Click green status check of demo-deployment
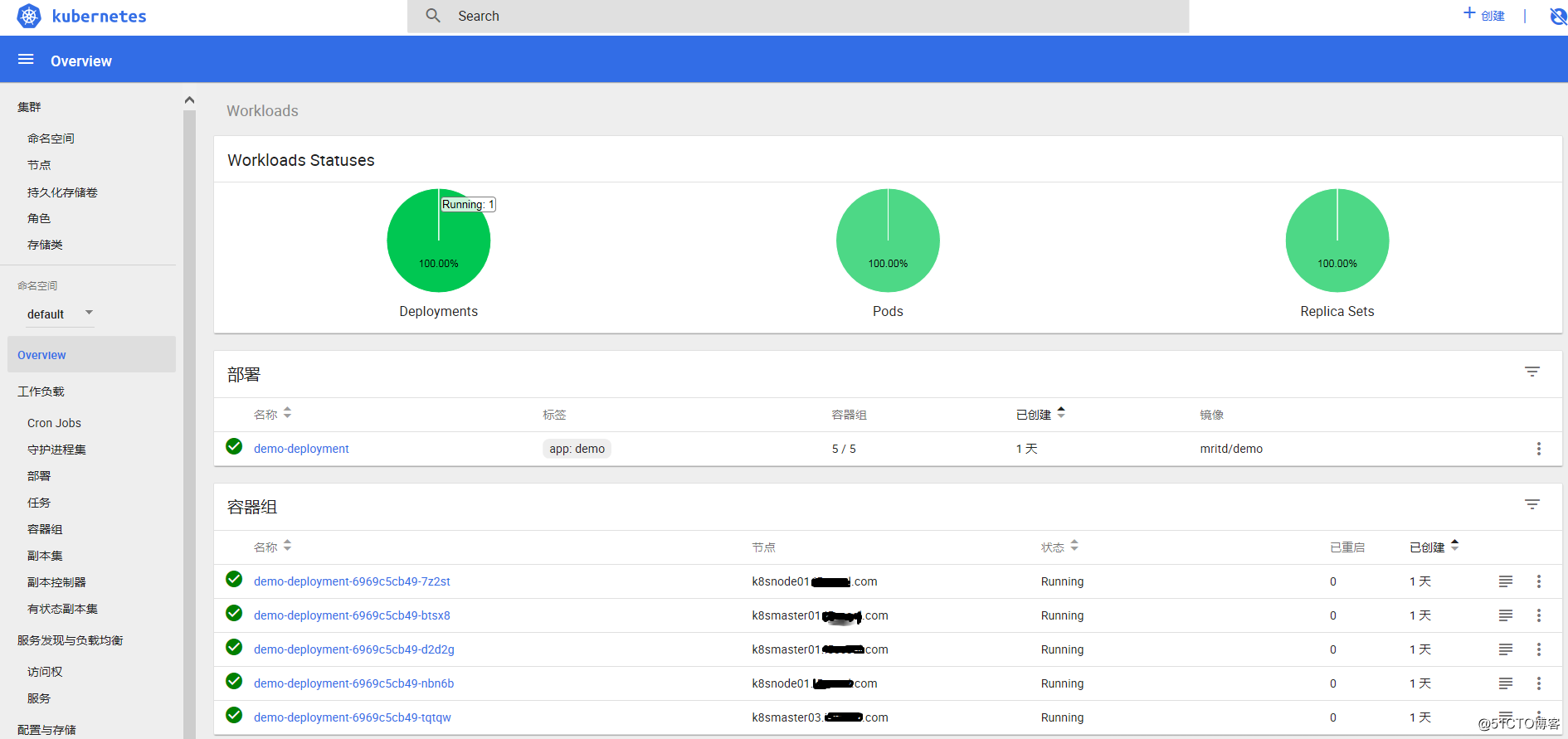This screenshot has width=1568, height=739. coord(234,447)
